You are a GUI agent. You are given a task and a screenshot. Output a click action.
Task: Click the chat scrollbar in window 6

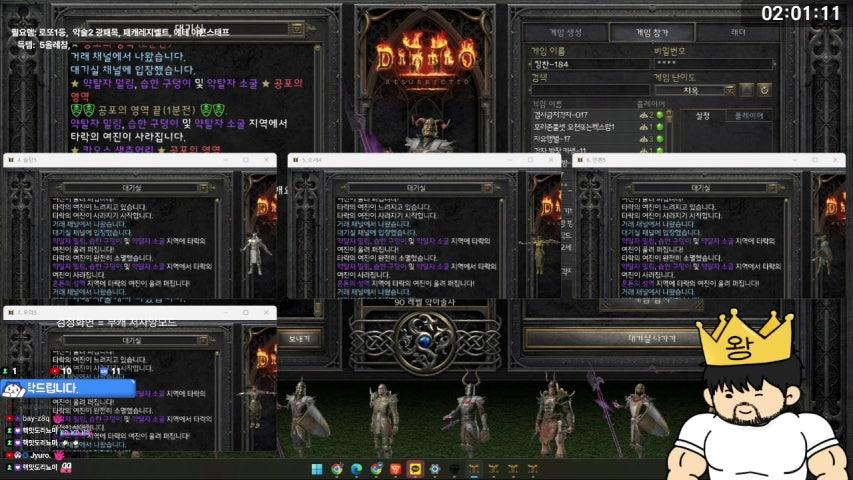point(786,248)
